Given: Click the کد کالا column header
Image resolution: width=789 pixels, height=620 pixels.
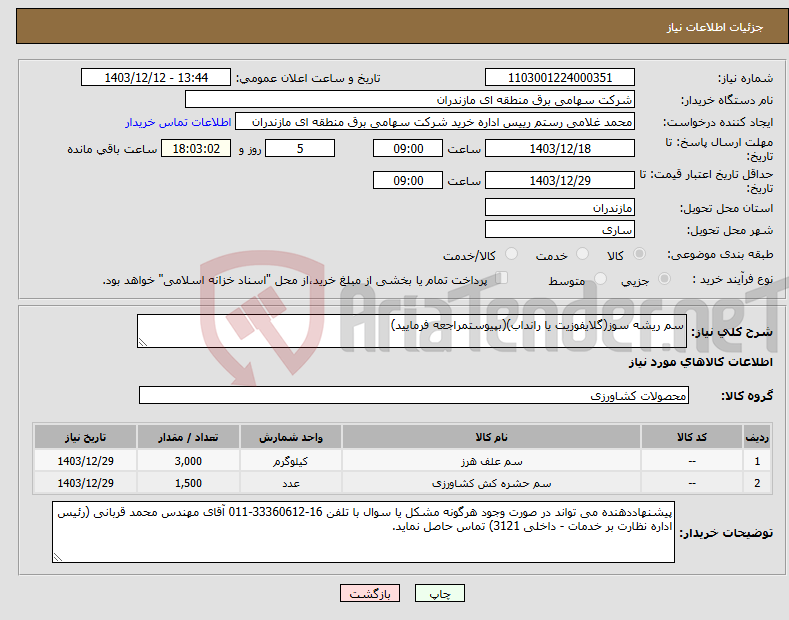Looking at the screenshot, I should 692,437.
